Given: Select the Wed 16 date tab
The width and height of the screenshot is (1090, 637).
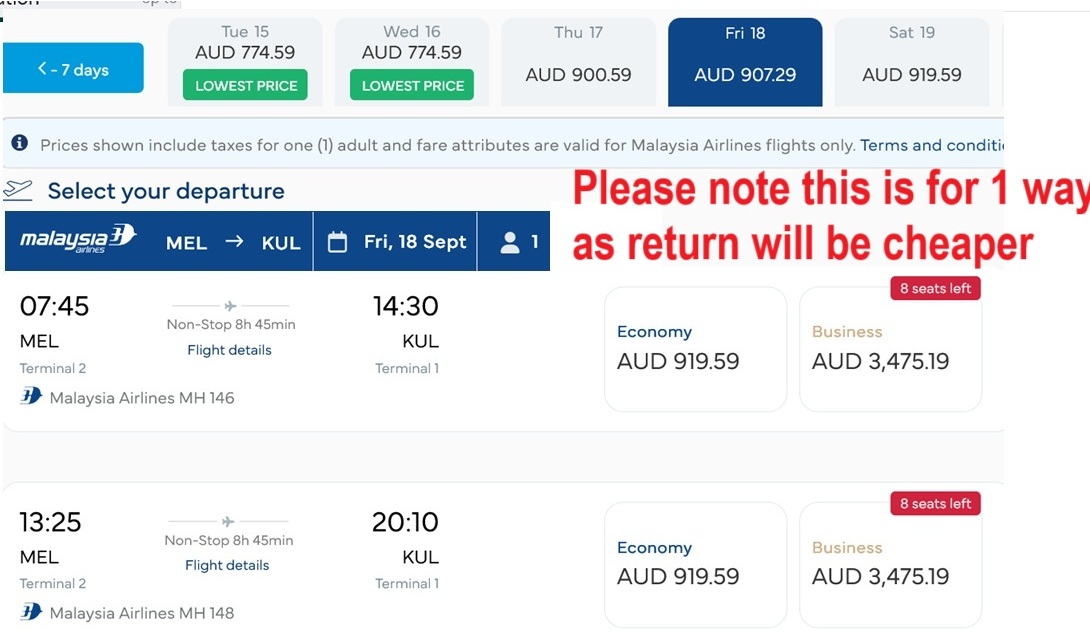Looking at the screenshot, I should pos(412,61).
